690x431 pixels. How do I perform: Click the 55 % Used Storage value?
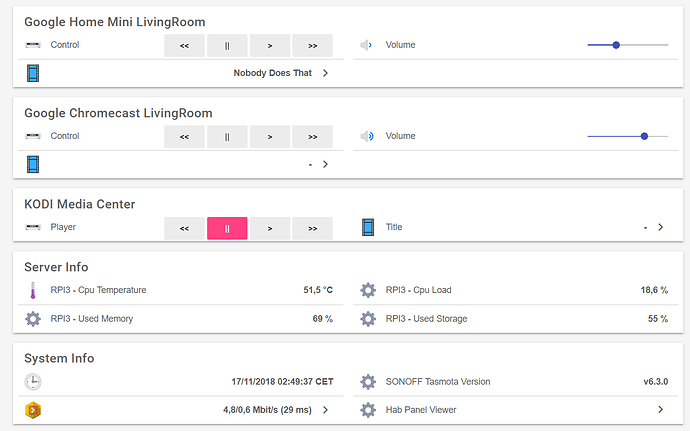(658, 319)
